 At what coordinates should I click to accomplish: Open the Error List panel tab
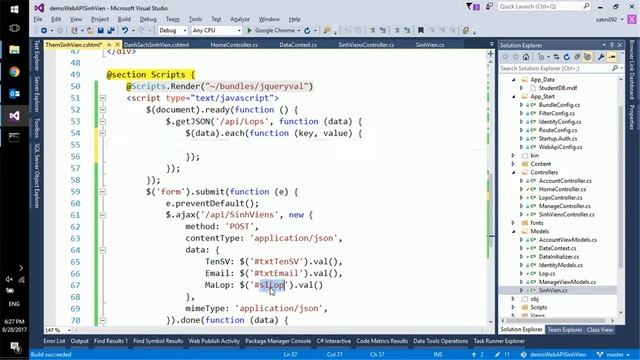(54, 341)
